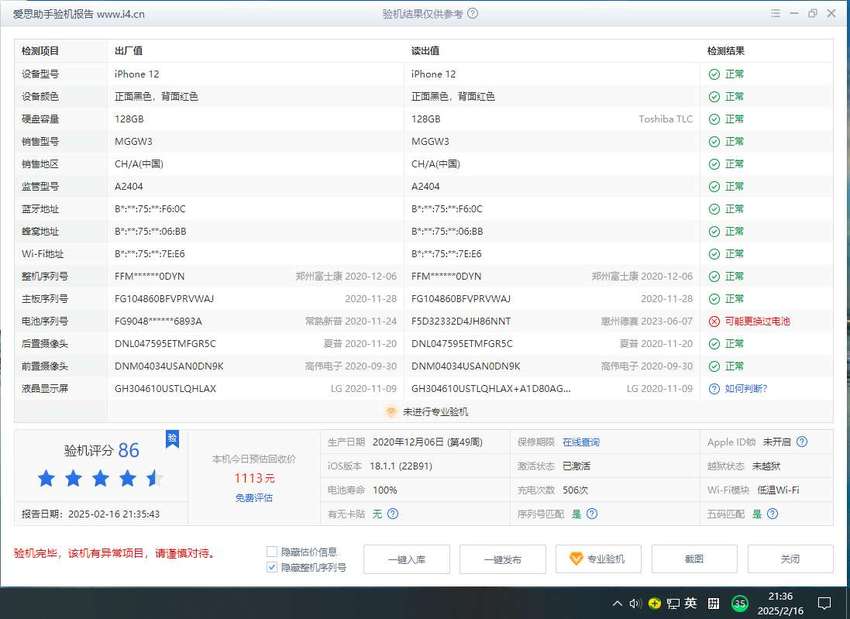This screenshot has width=850, height=619.
Task: Click the 报告日期 2025-02-16 21:35:43 text
Action: click(x=91, y=514)
